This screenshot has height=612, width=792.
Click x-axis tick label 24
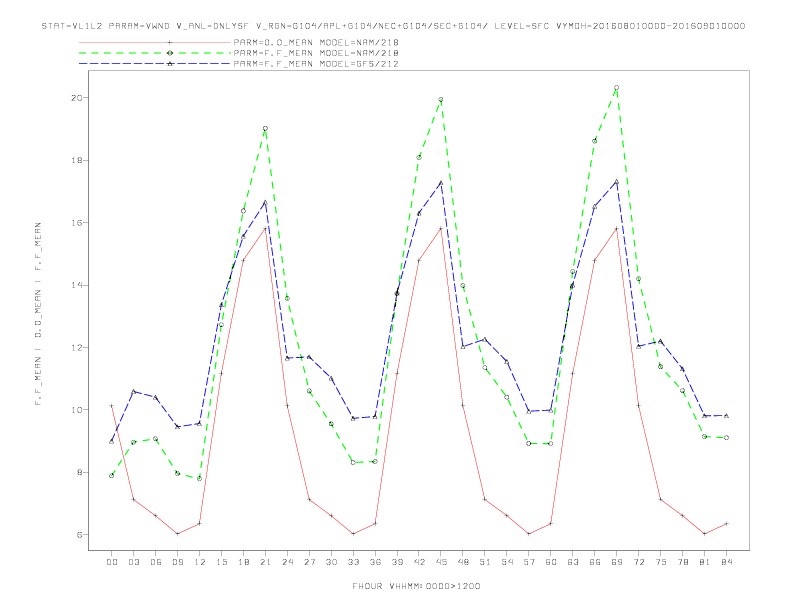[287, 562]
